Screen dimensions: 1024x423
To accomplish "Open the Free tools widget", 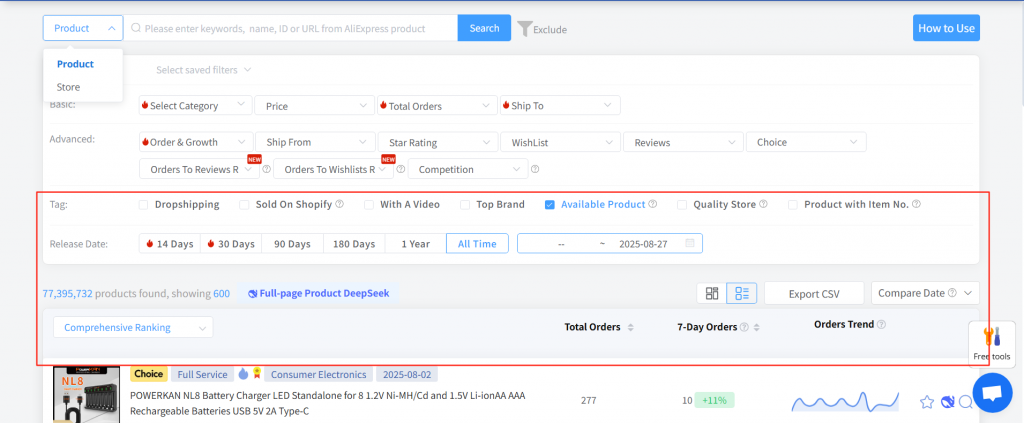I will 992,343.
